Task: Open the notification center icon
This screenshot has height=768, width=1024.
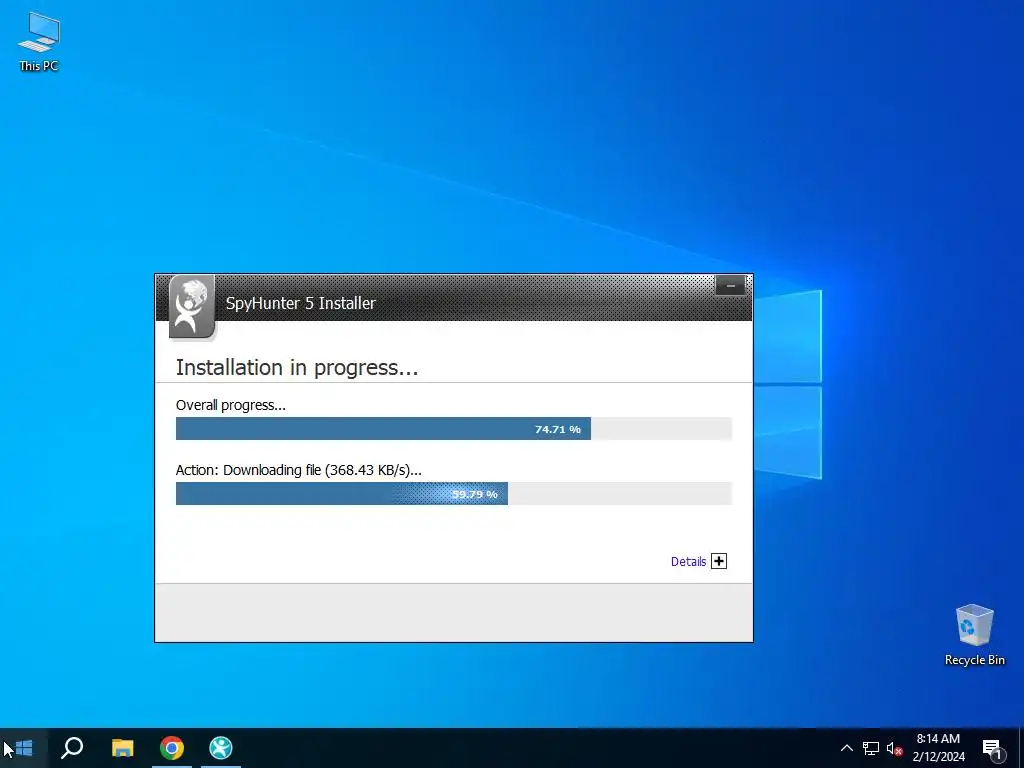Action: (x=992, y=748)
